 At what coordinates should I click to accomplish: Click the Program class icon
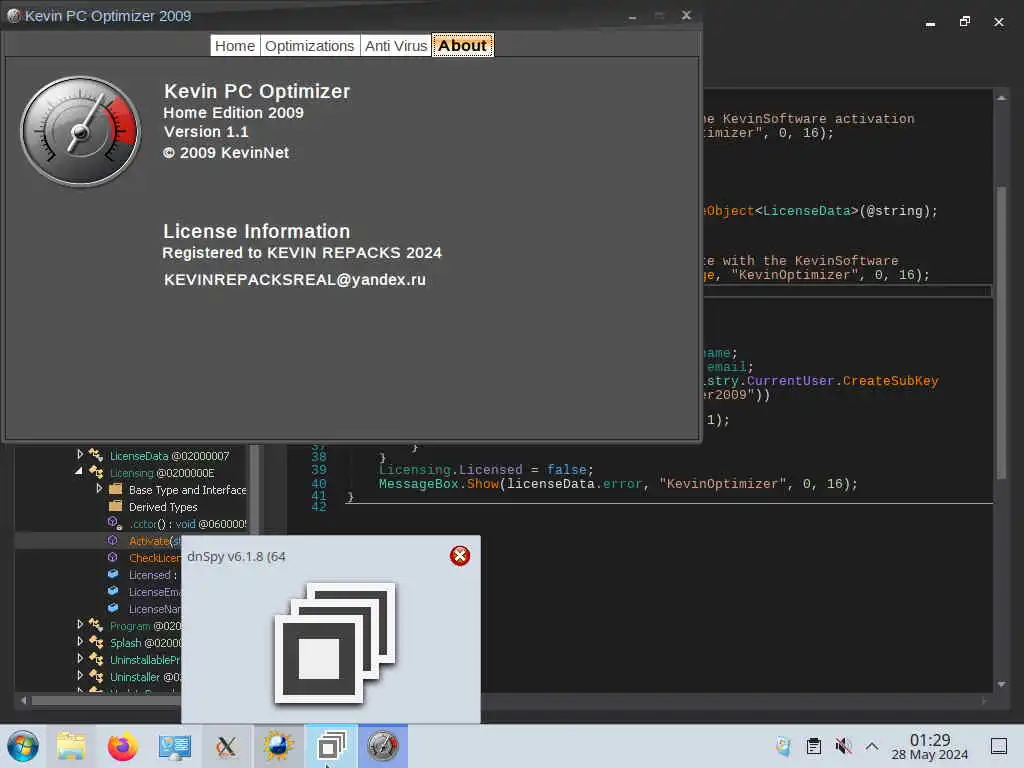tap(96, 625)
